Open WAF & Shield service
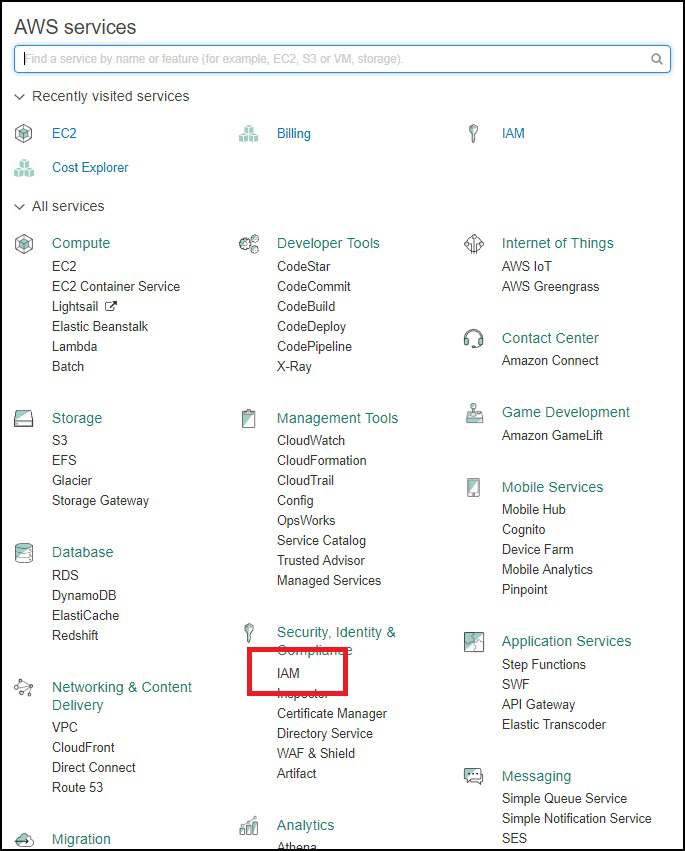This screenshot has width=685, height=851. click(316, 754)
